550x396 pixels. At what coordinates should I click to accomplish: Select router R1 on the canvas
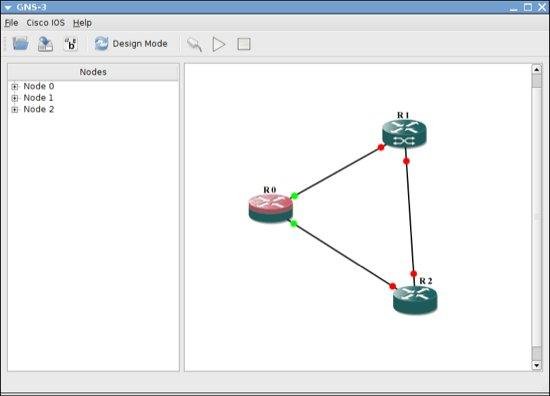coord(404,134)
